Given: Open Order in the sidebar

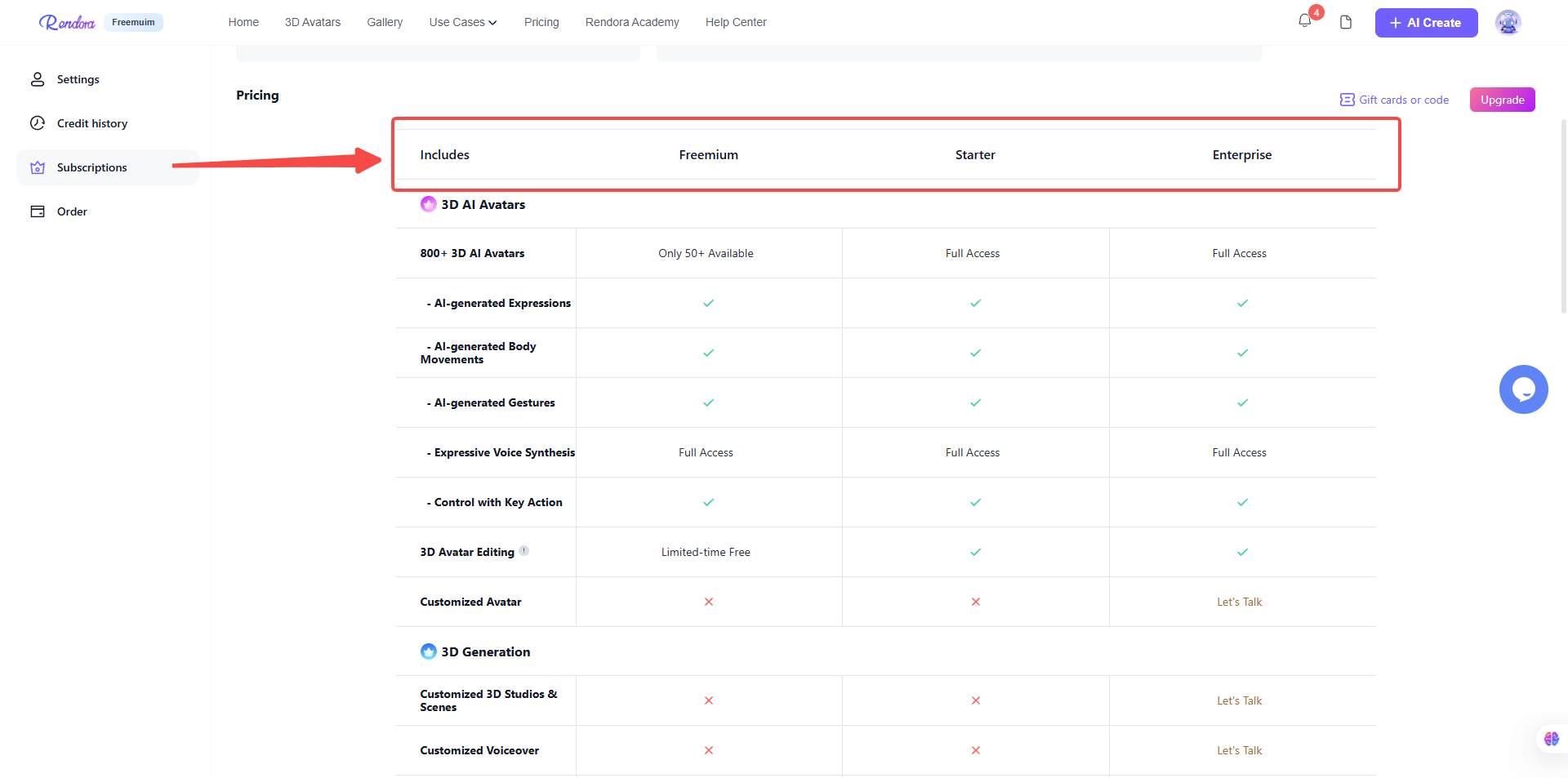Looking at the screenshot, I should pyautogui.click(x=108, y=211).
